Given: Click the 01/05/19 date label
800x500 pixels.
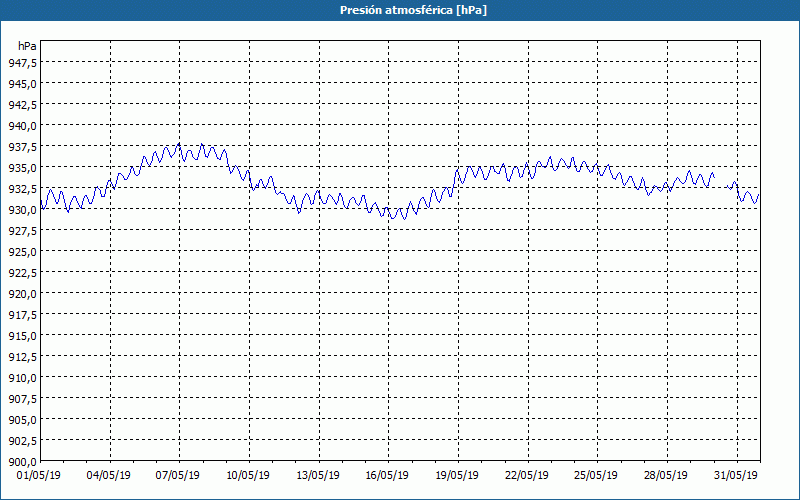Looking at the screenshot, I should [39, 476].
